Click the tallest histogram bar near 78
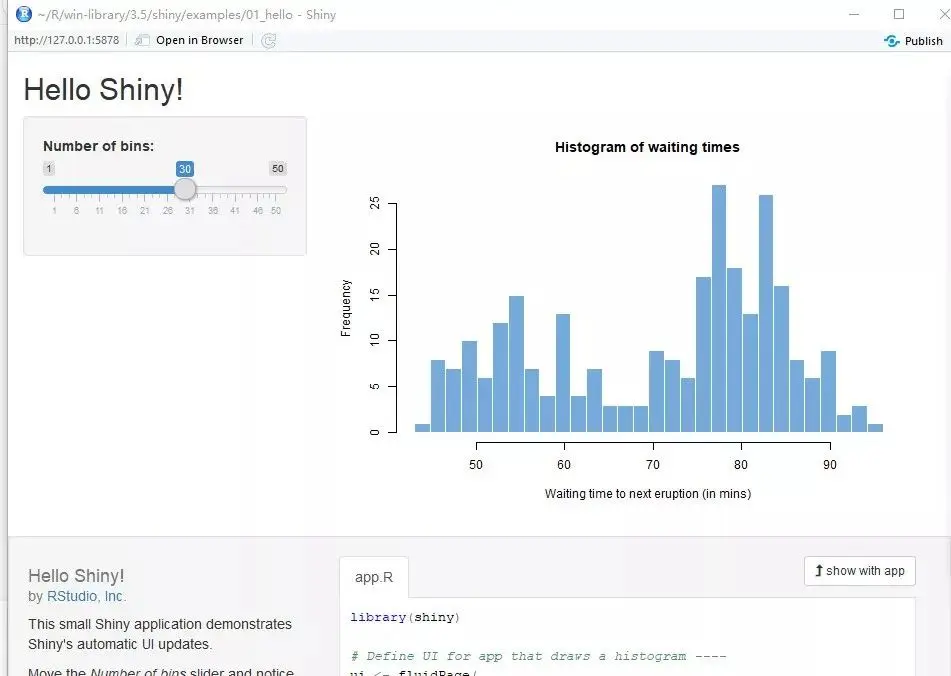Screen dimensions: 951x676 pyautogui.click(x=719, y=309)
